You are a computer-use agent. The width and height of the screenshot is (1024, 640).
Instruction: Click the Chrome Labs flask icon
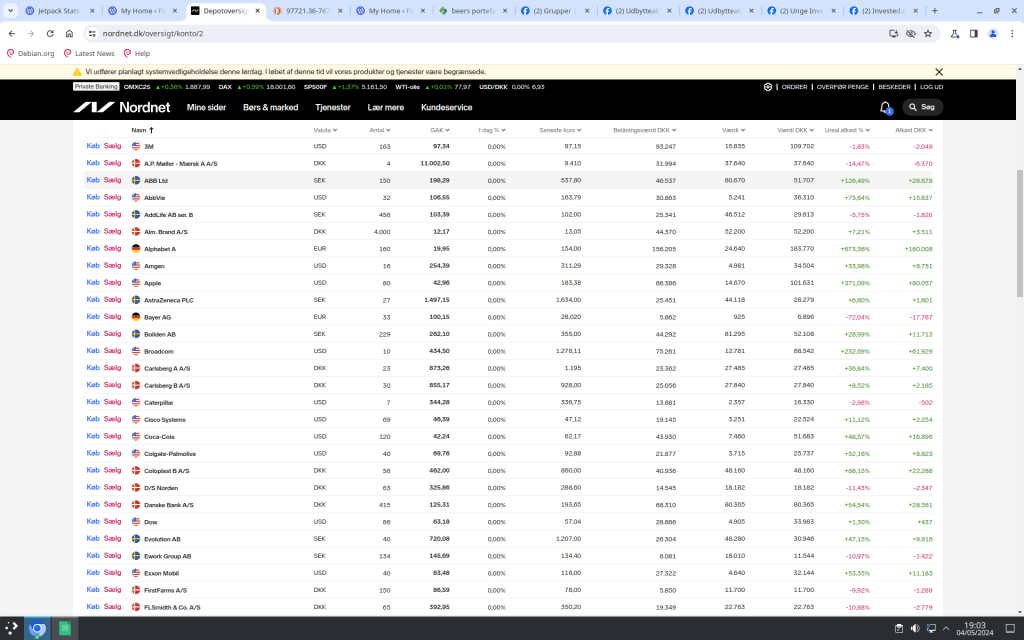tap(955, 33)
